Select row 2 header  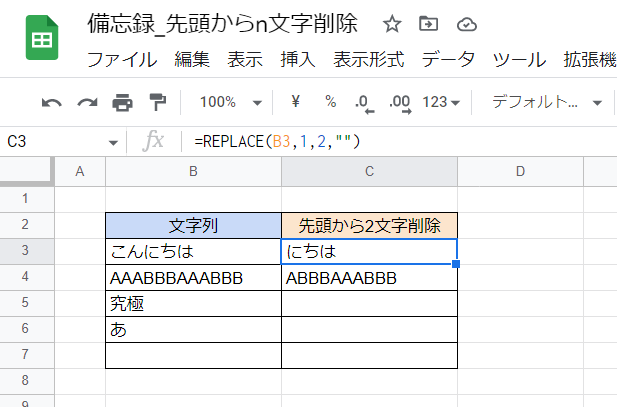click(27, 225)
